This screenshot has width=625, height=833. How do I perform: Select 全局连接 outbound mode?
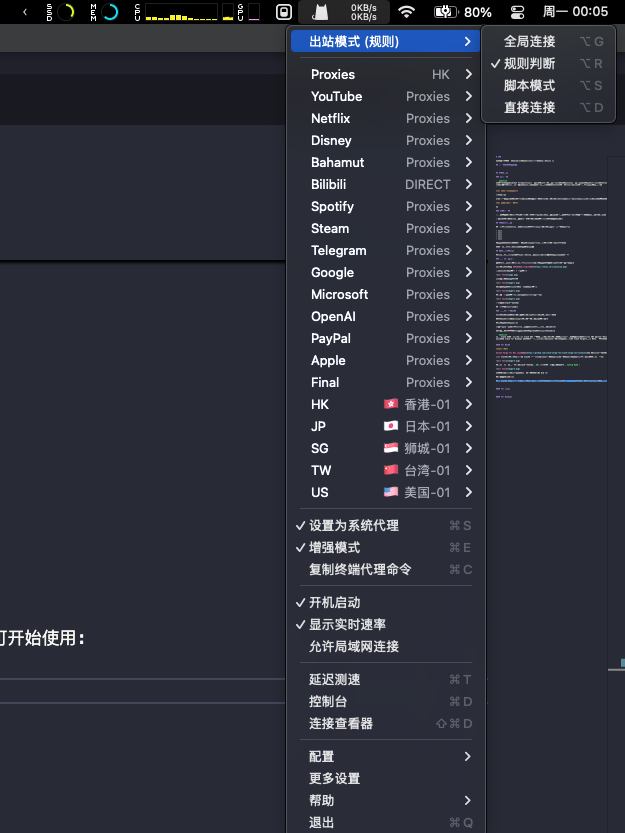point(529,41)
